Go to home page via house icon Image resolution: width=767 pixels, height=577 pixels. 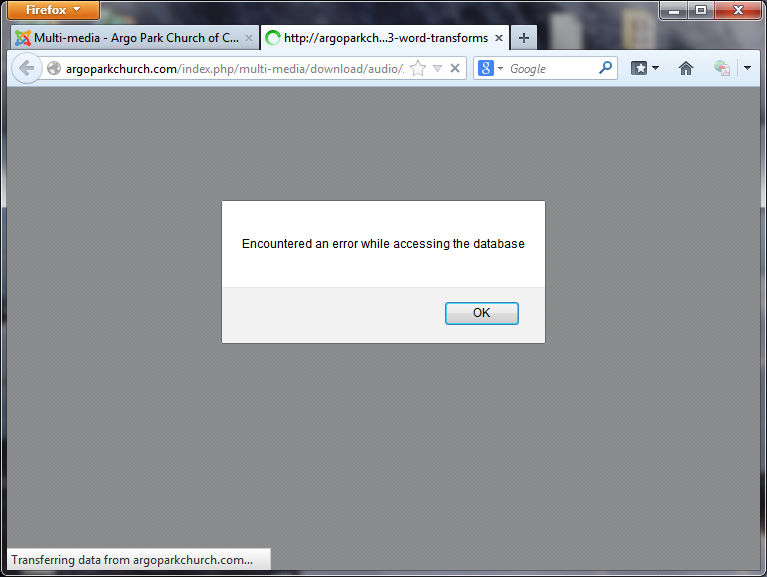click(x=686, y=68)
